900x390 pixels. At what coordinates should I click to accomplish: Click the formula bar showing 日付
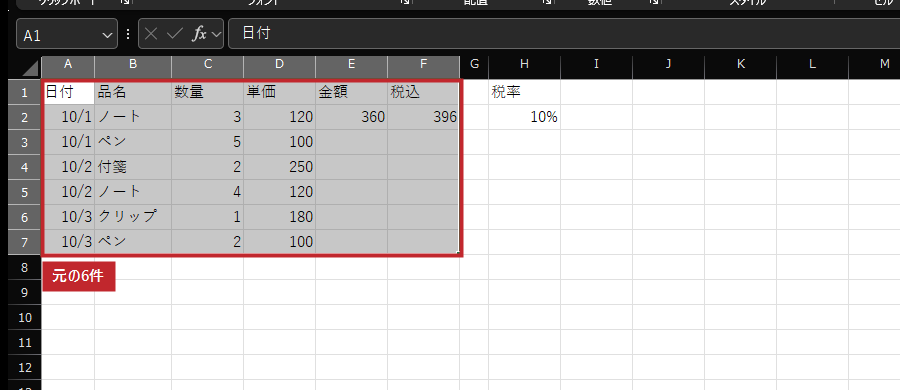click(564, 34)
